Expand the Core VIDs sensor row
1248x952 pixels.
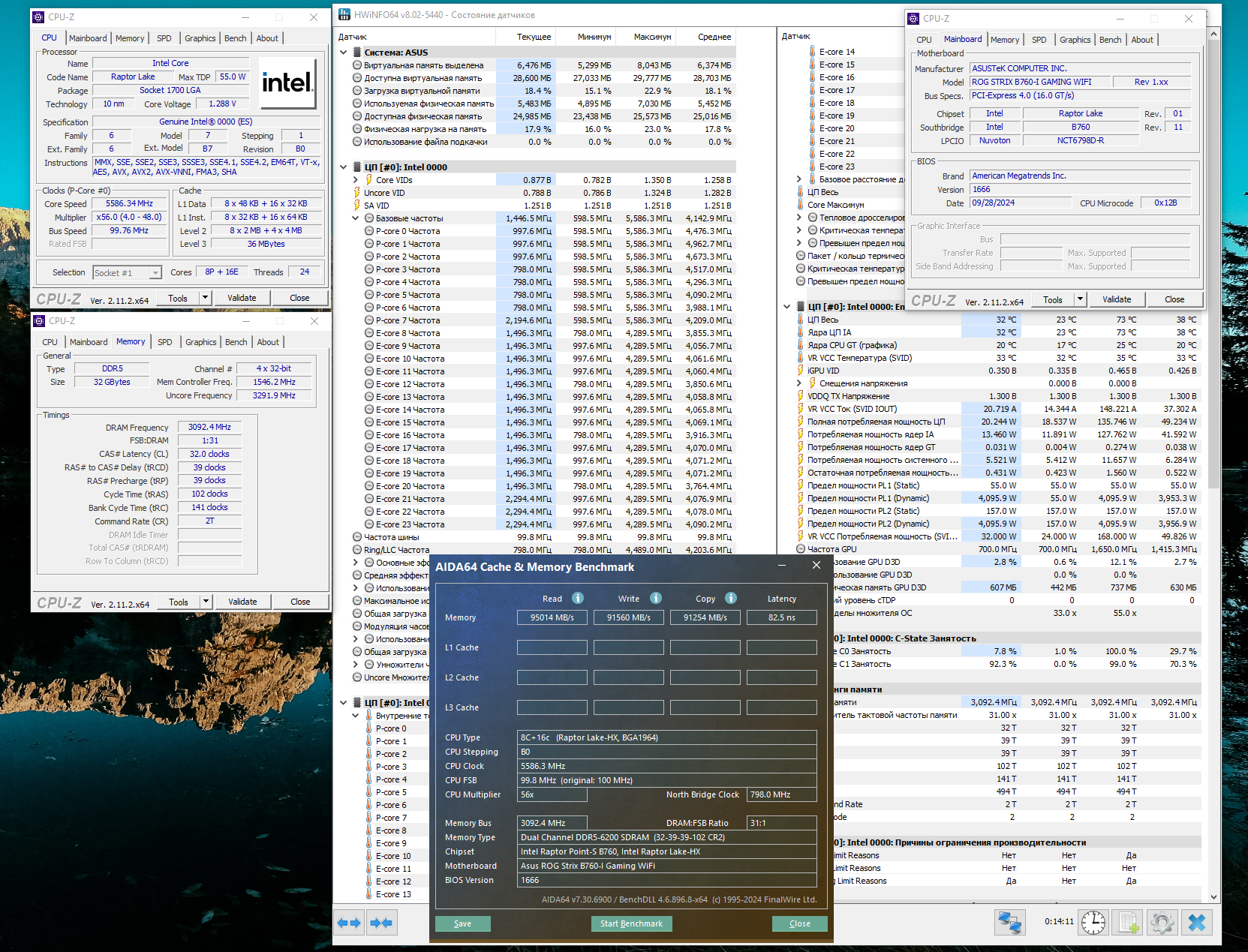(x=356, y=180)
